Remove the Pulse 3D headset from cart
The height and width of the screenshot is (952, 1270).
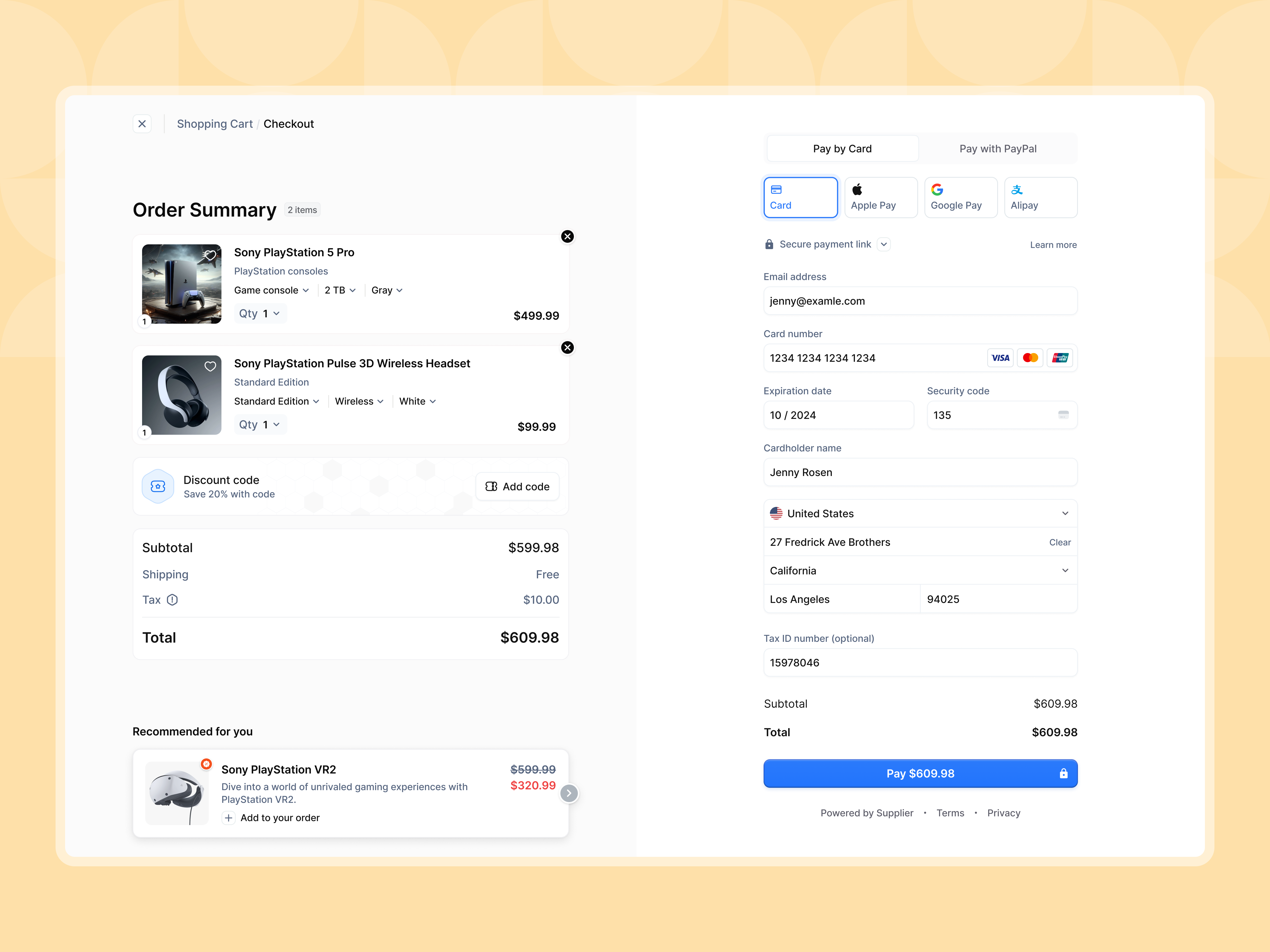click(567, 347)
